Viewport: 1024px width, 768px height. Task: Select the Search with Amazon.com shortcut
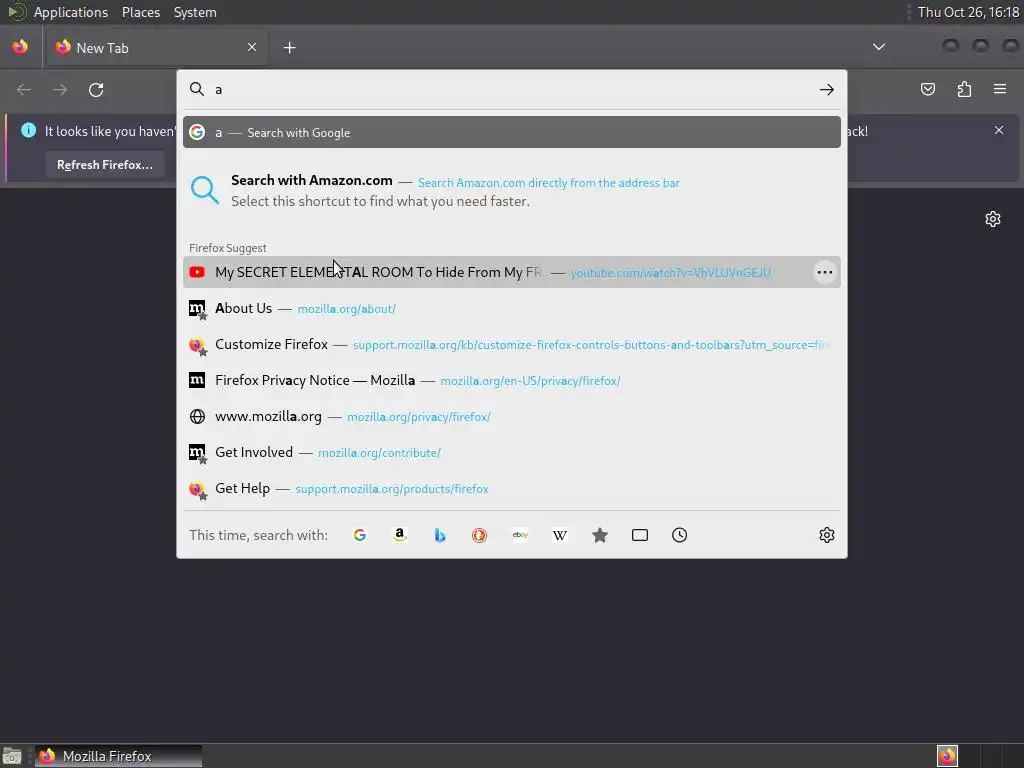point(511,190)
